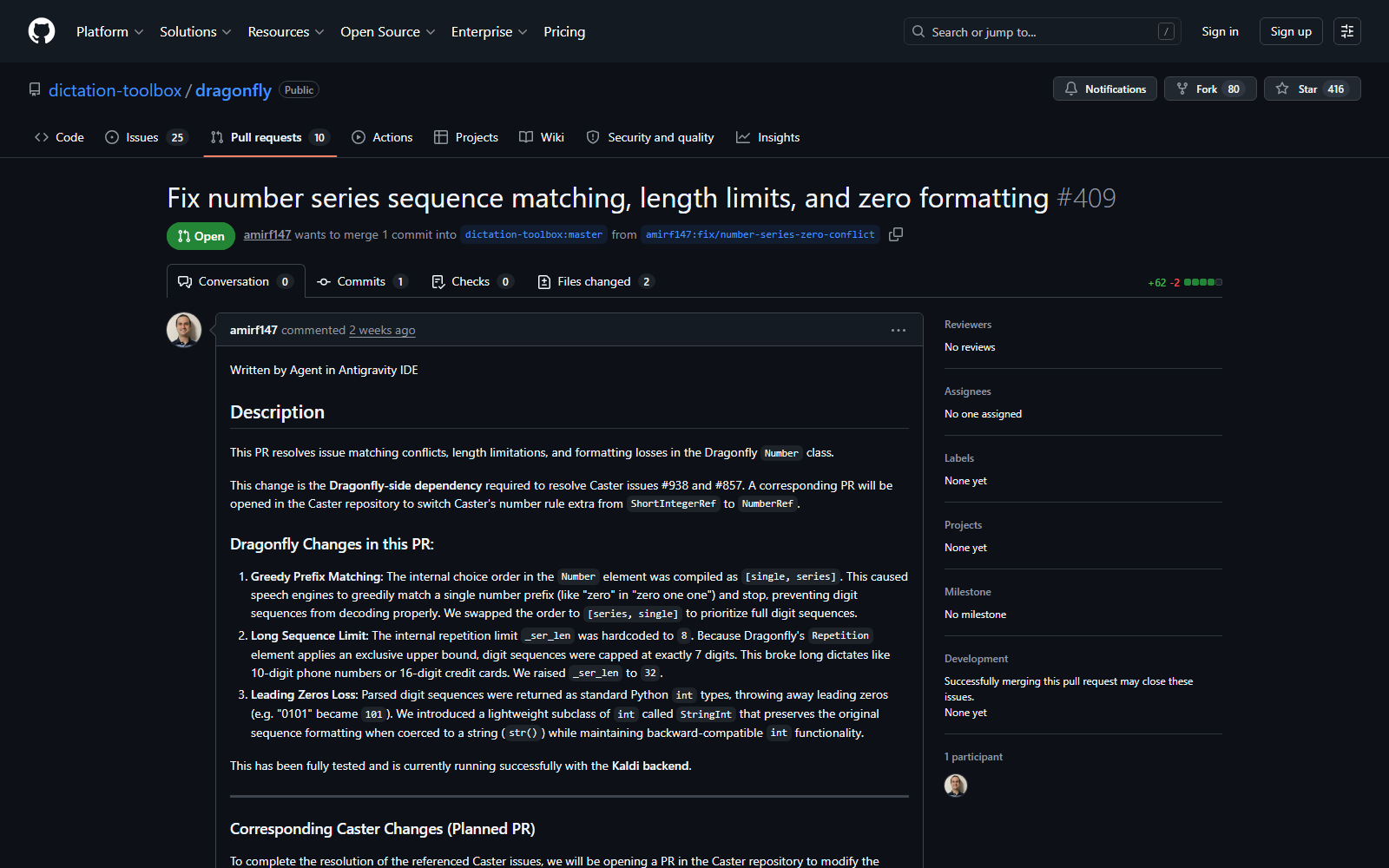The width and height of the screenshot is (1389, 868).
Task: Click the Assignees sidebar heading
Action: click(968, 391)
